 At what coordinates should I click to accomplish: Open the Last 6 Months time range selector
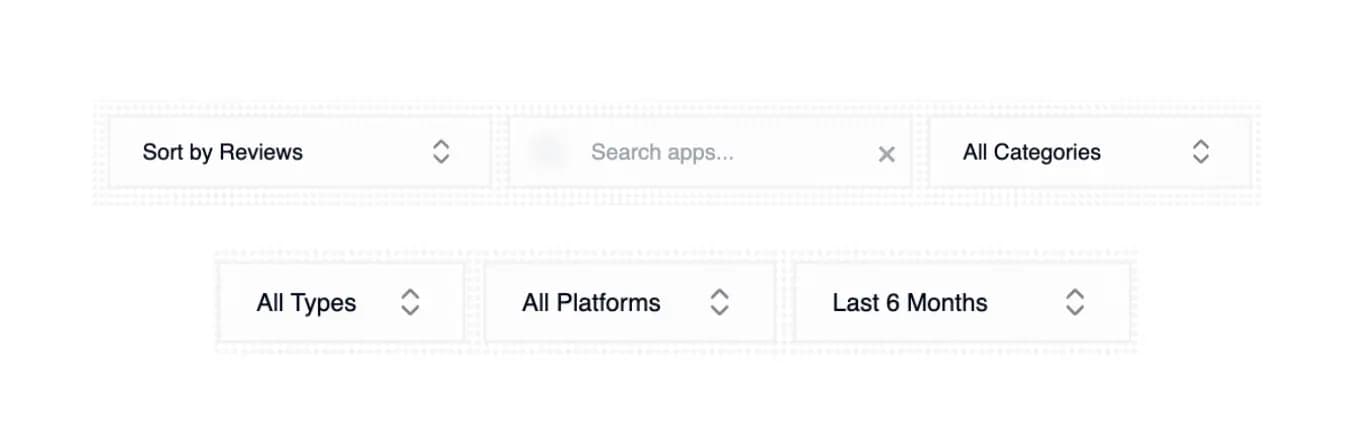(961, 303)
